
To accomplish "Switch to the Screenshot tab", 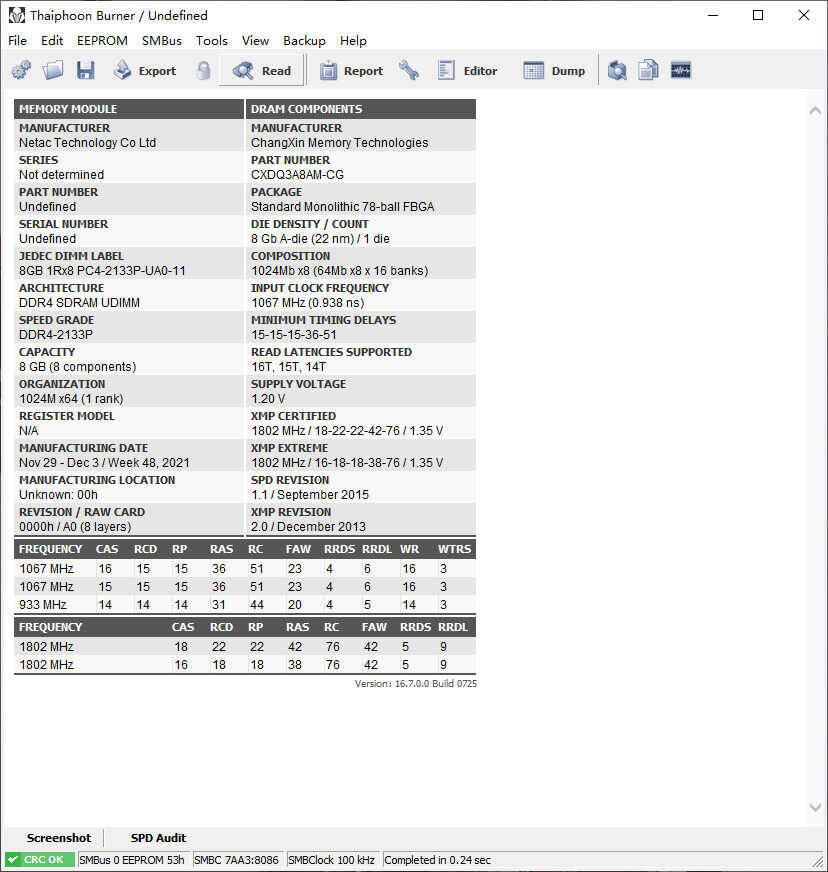I will pyautogui.click(x=58, y=838).
